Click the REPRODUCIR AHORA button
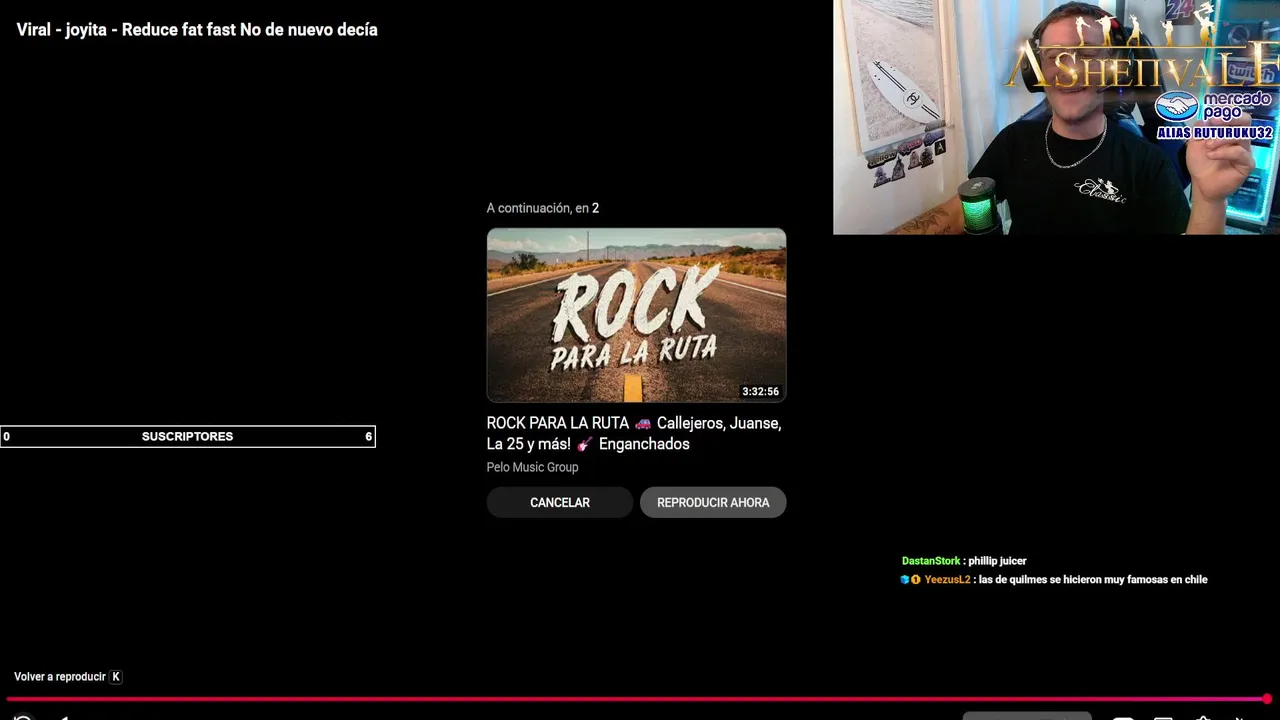The height and width of the screenshot is (720, 1280). coord(713,502)
